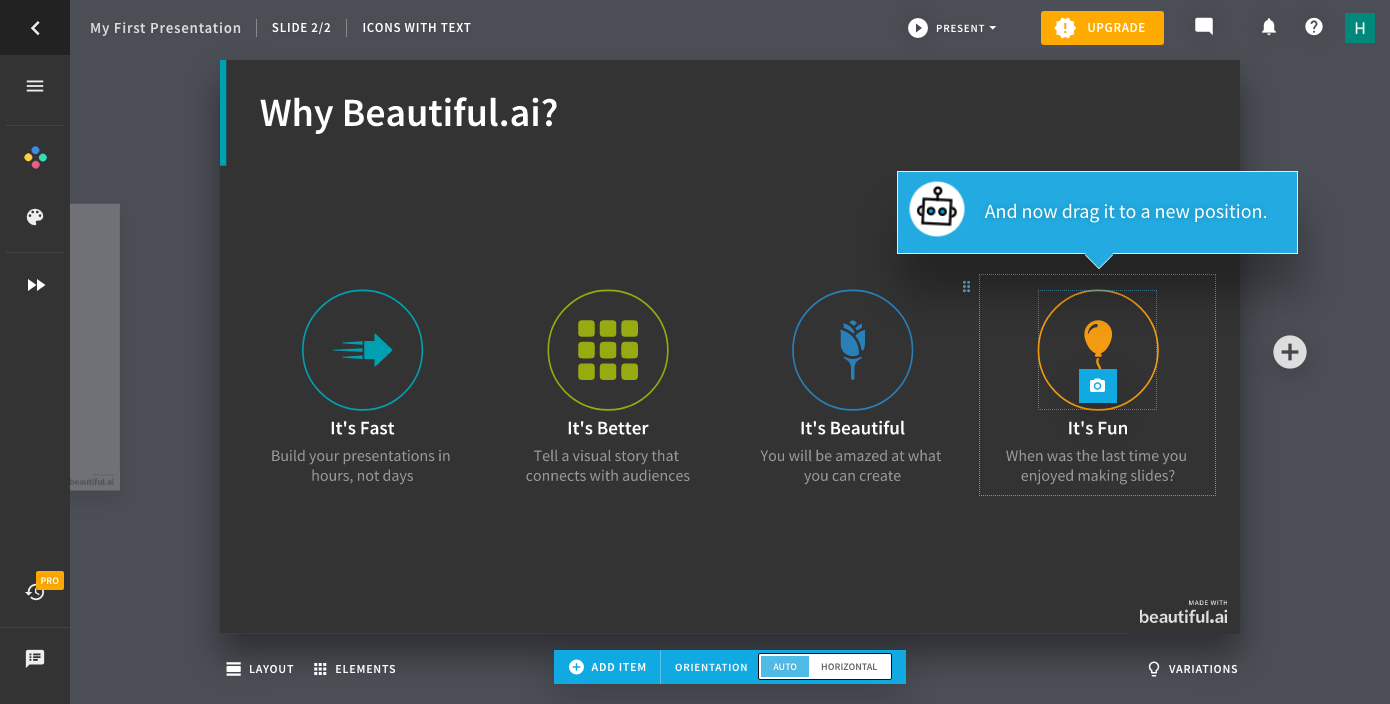Open the Elements panel
The image size is (1390, 704).
click(x=355, y=669)
